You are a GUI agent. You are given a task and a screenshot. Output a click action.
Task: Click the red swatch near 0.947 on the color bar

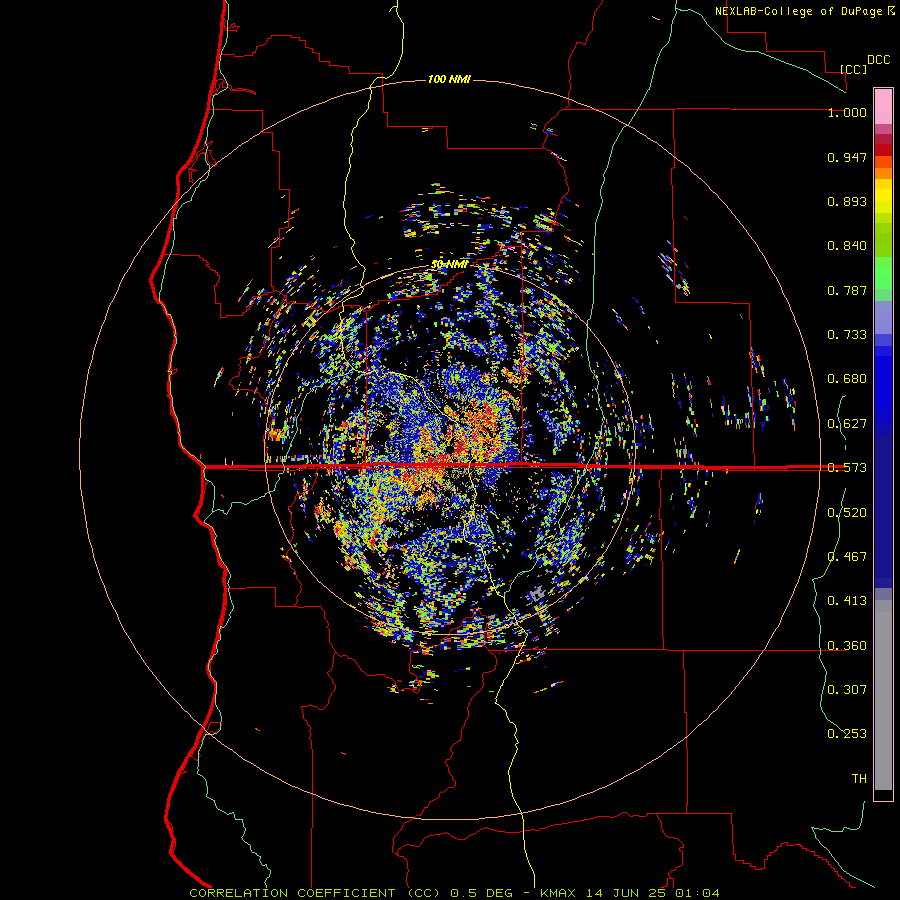tap(883, 150)
